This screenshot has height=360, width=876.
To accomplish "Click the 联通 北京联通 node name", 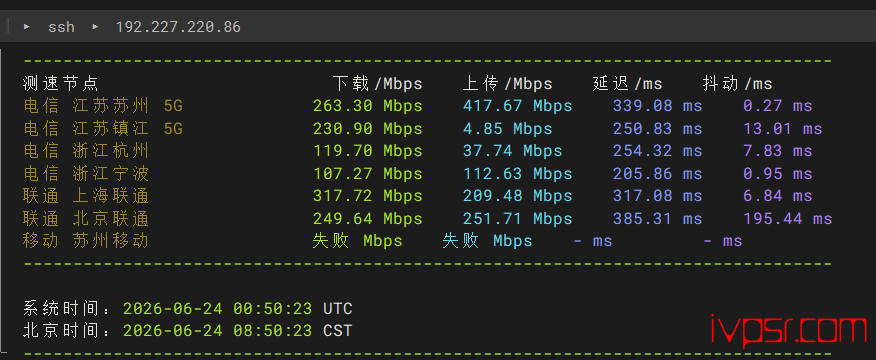I will click(x=86, y=218).
